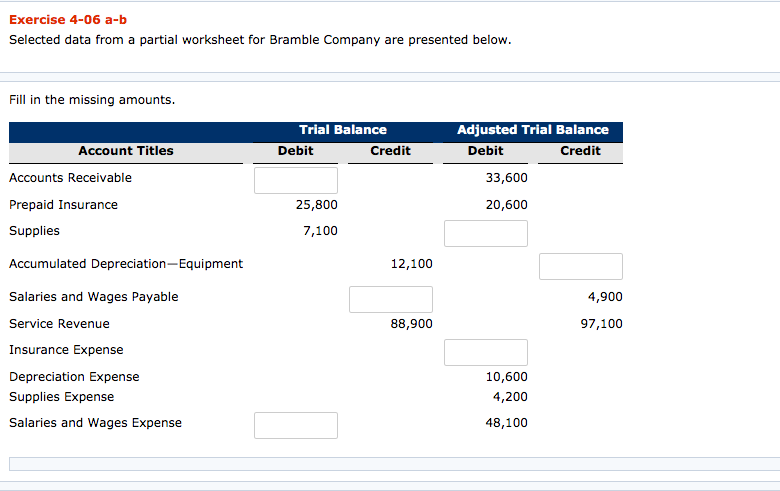Click the Accounts Receivable row label

(71, 178)
